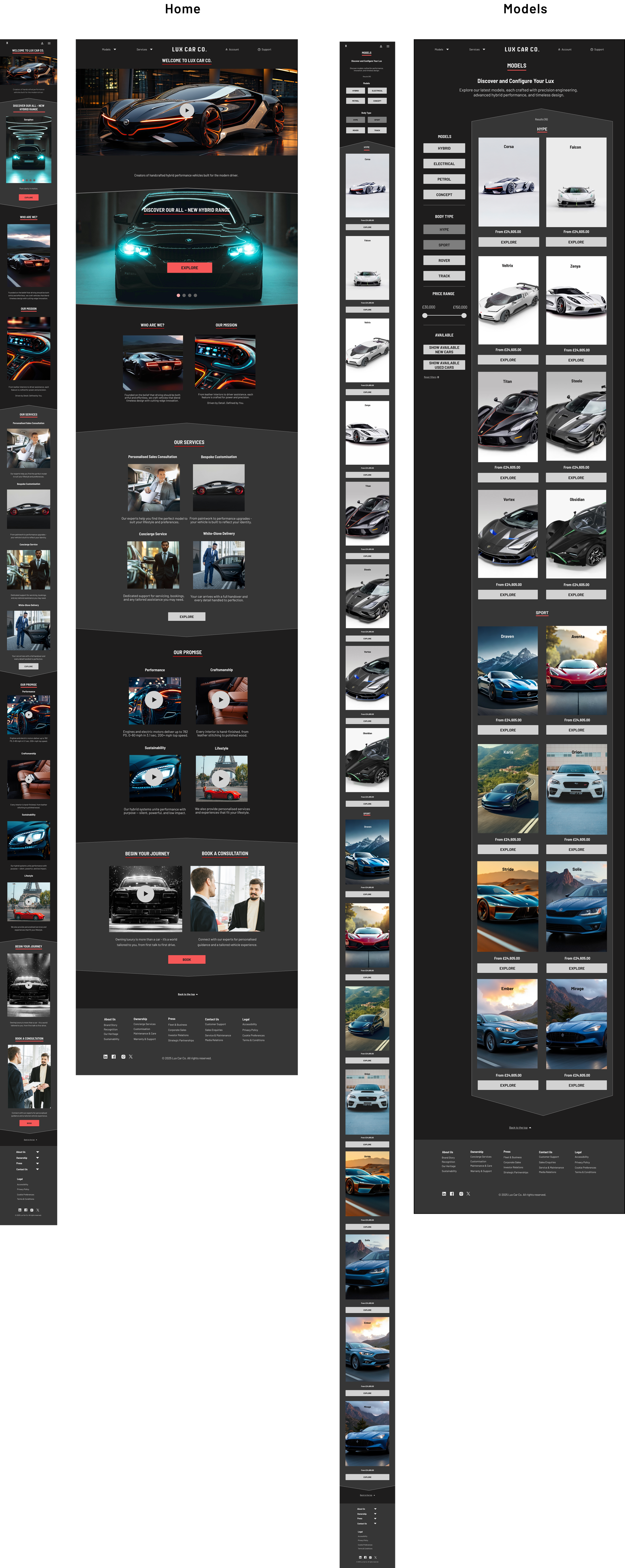Toggle HYBRID models filter on desktop Models page
The image size is (625, 1568).
pyautogui.click(x=444, y=148)
